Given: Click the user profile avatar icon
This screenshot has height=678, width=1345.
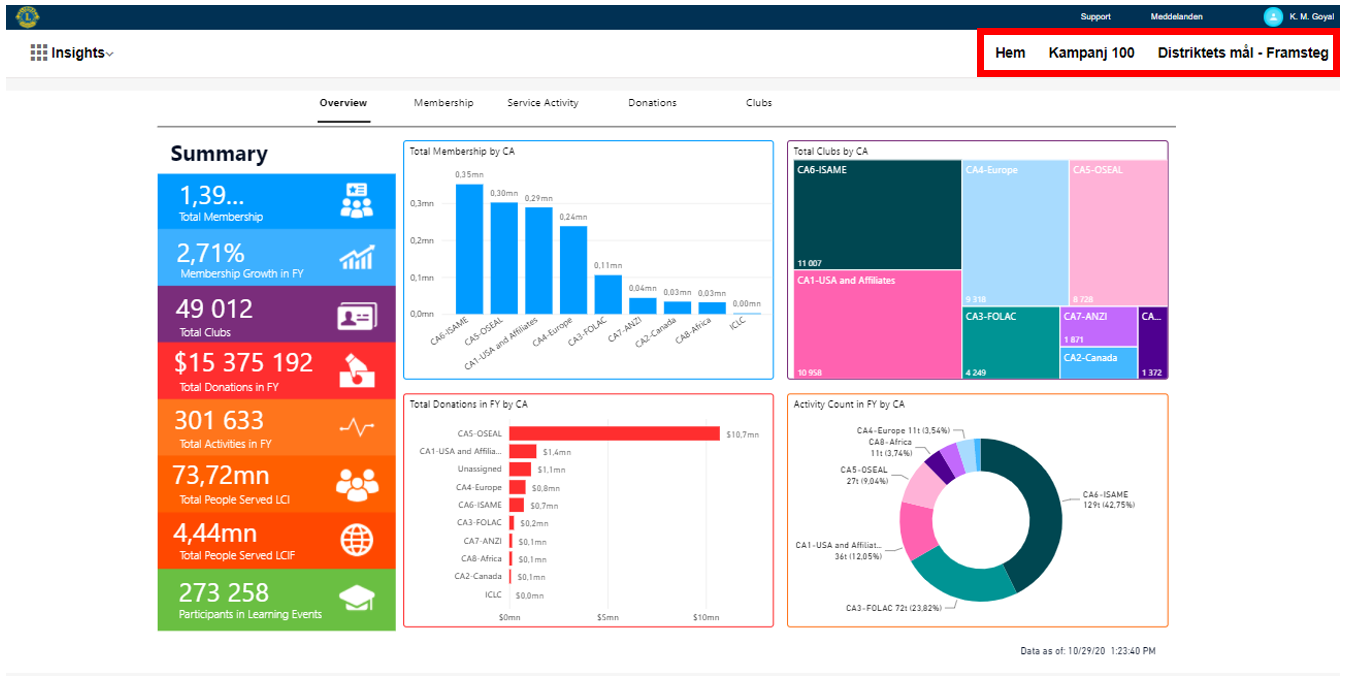Looking at the screenshot, I should click(x=1272, y=16).
